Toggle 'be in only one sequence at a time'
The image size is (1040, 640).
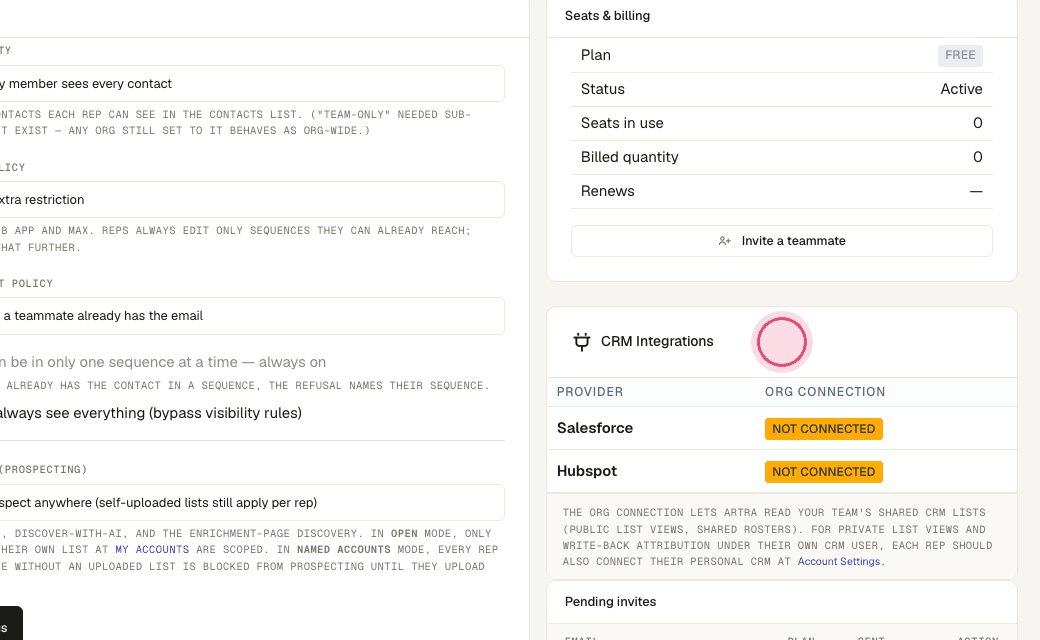(163, 362)
